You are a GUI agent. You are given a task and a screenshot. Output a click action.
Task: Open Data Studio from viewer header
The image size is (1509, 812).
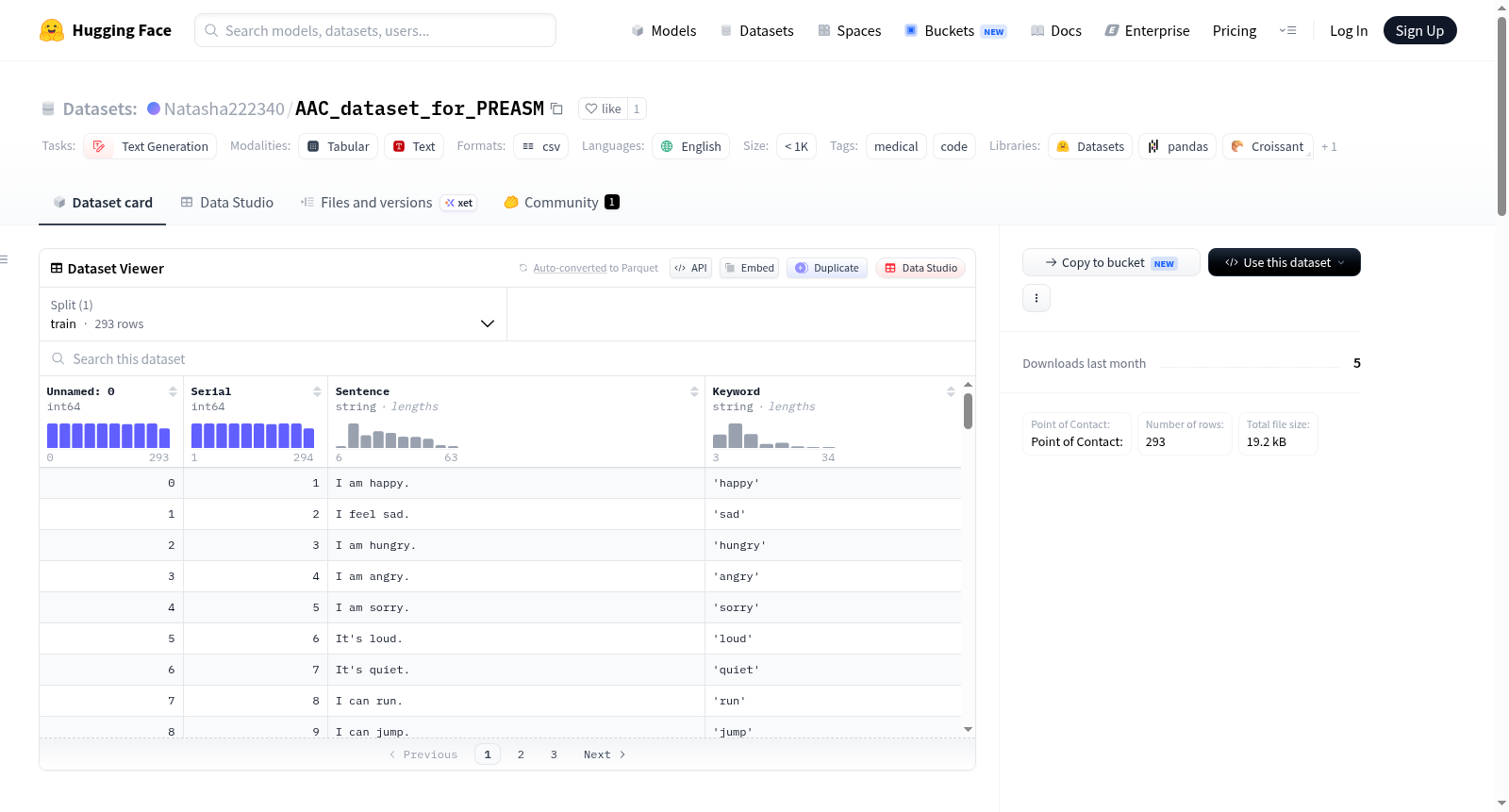[920, 268]
